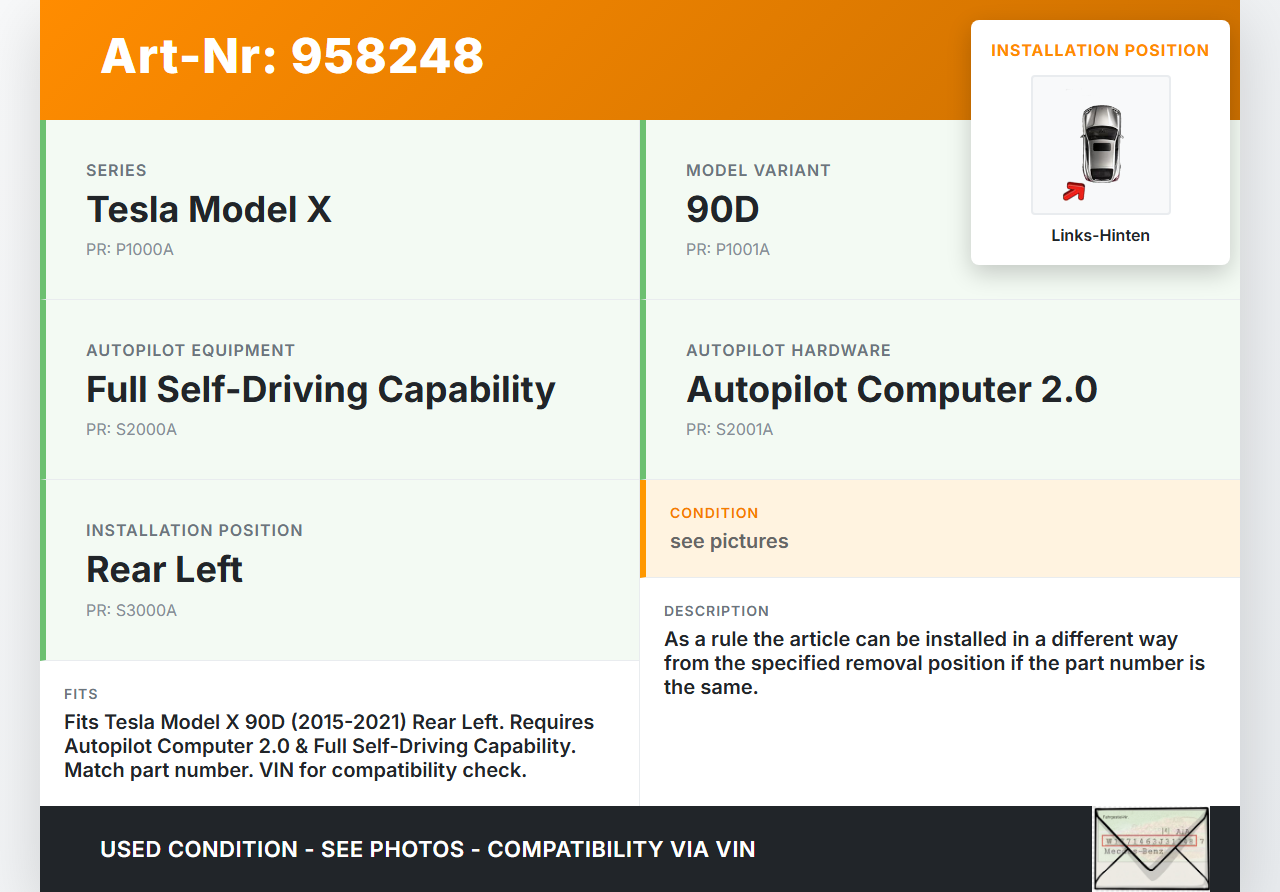Click the red arrow on car diagram

tap(1074, 191)
